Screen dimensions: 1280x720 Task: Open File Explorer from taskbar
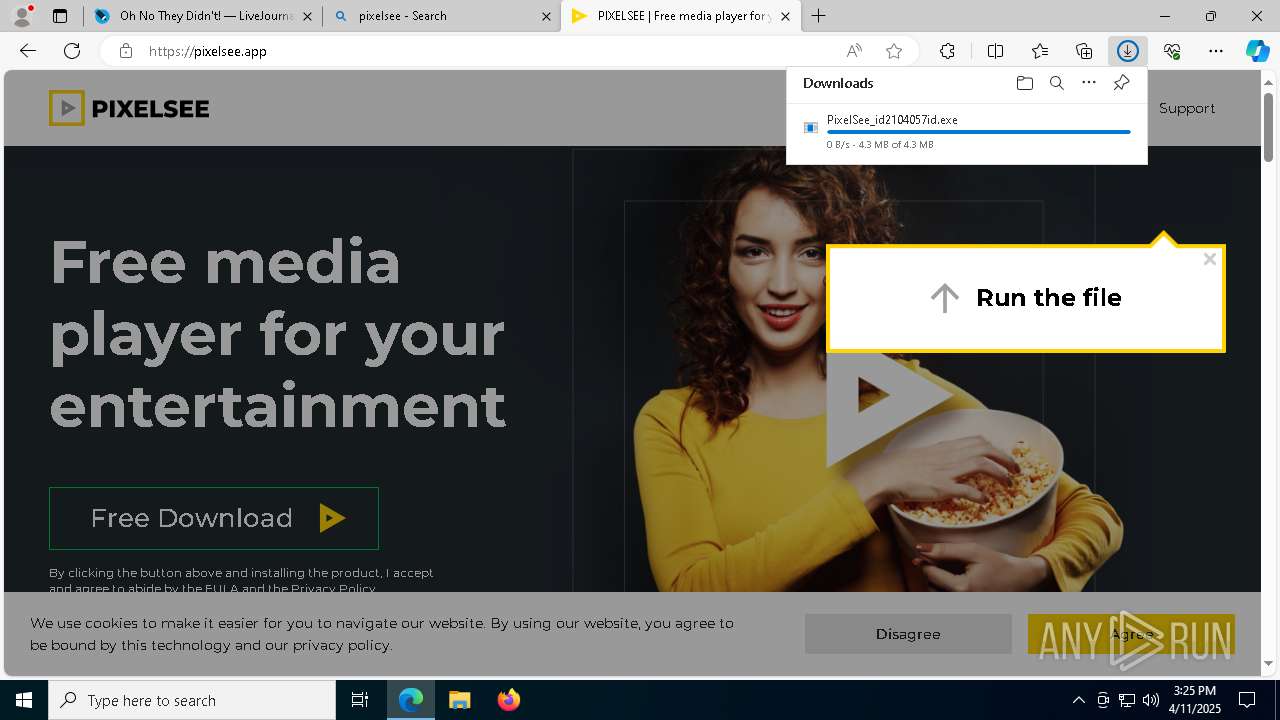pos(459,700)
